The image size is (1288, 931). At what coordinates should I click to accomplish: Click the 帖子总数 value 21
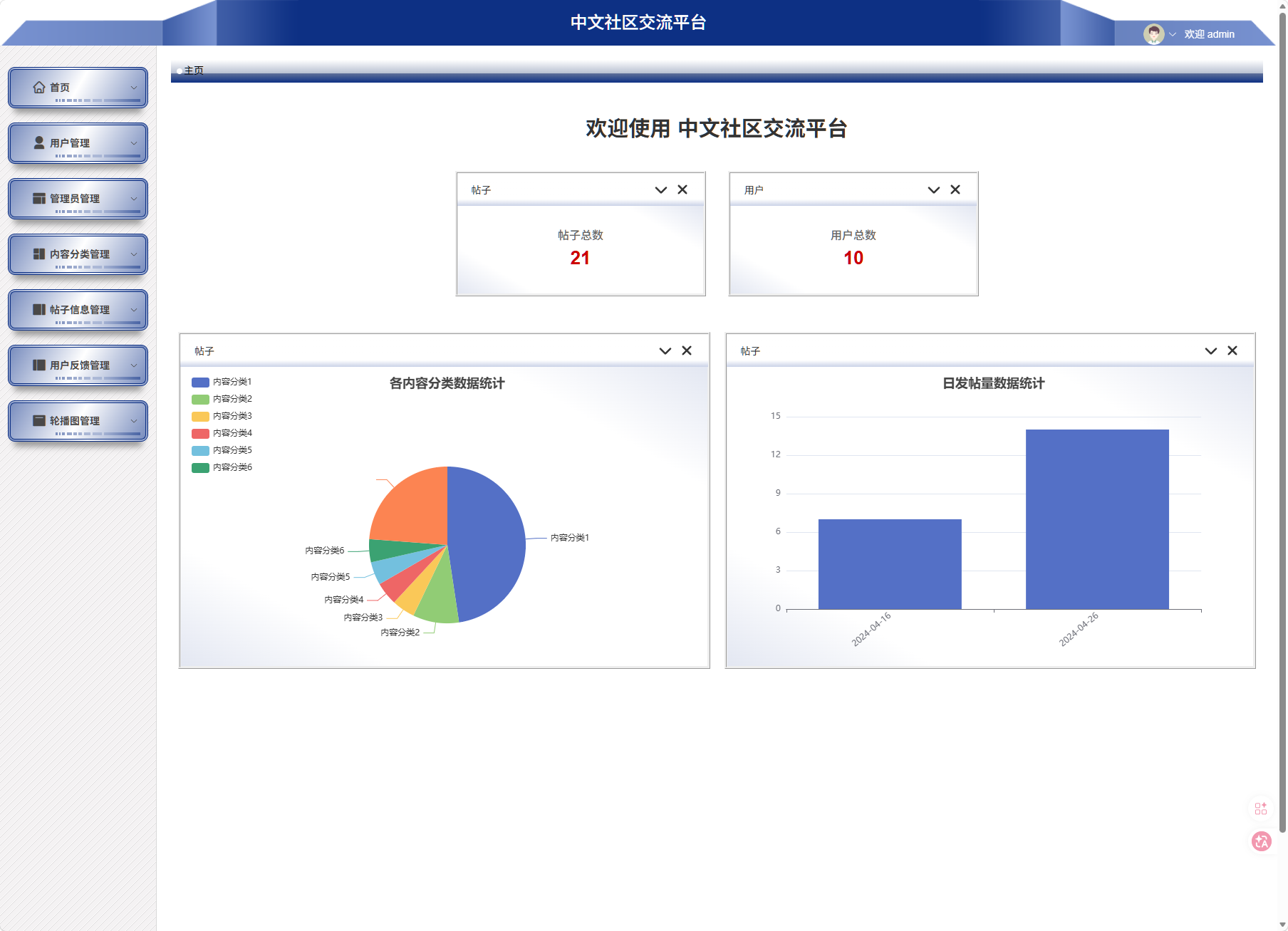click(580, 258)
